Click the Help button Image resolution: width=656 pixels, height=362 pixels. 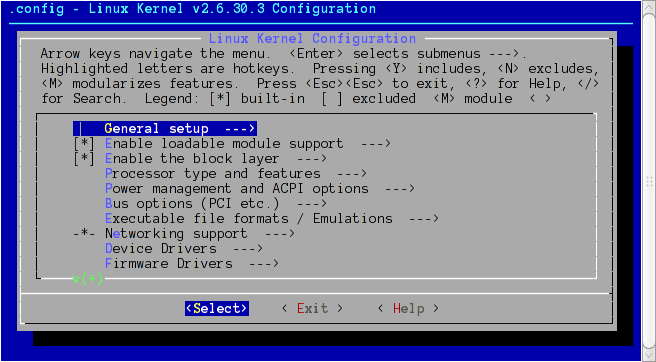coord(408,308)
